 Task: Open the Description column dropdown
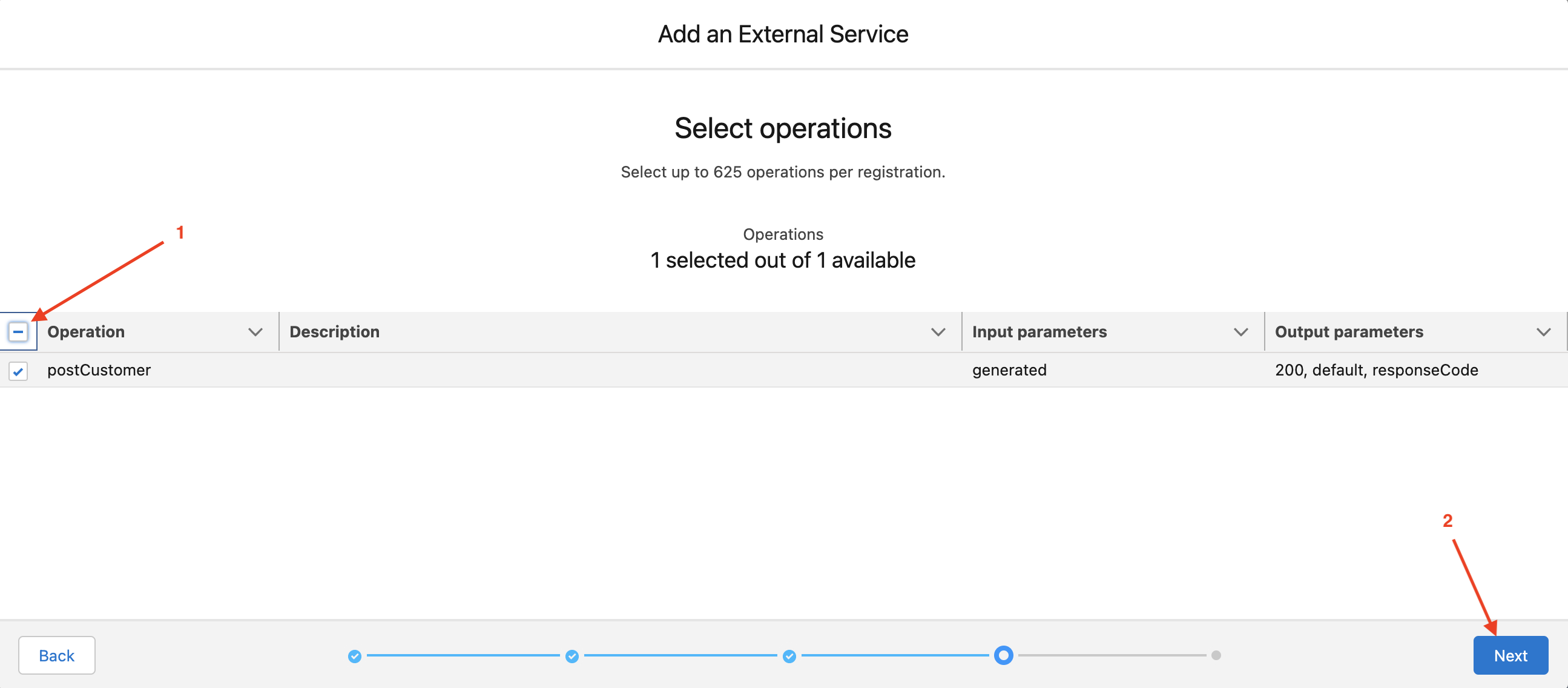click(938, 332)
